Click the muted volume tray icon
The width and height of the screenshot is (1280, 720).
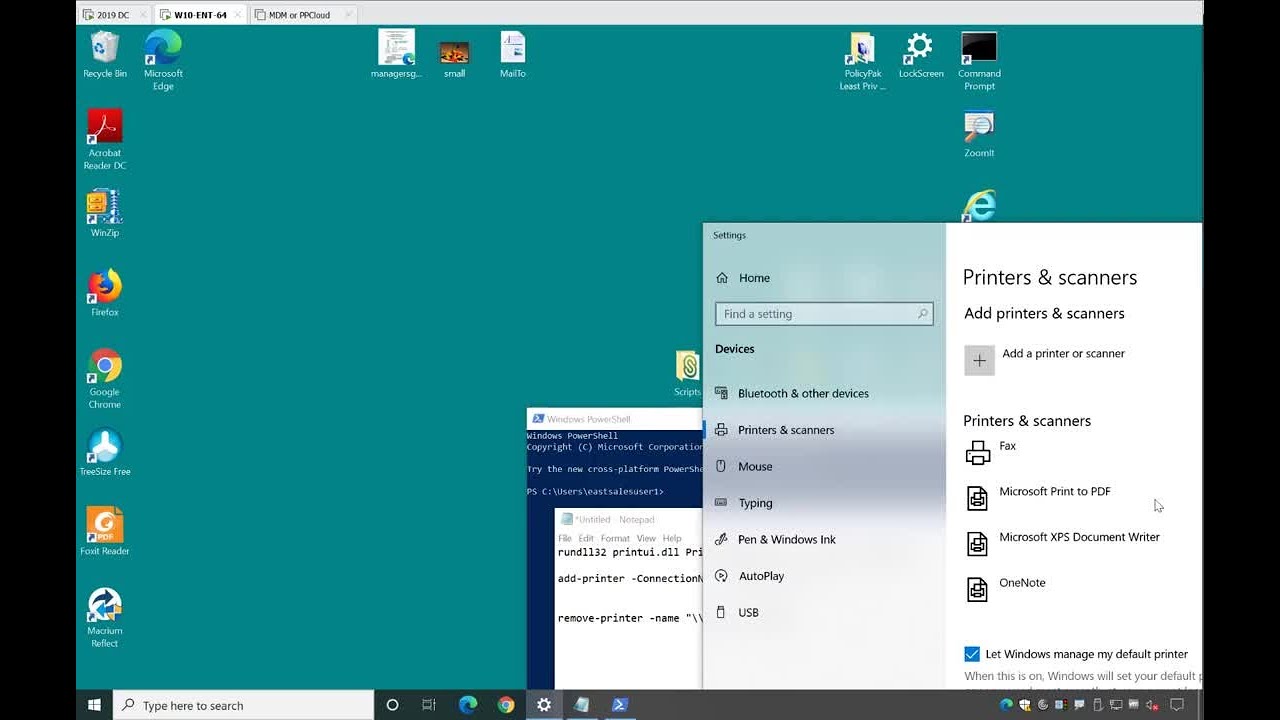[1152, 705]
